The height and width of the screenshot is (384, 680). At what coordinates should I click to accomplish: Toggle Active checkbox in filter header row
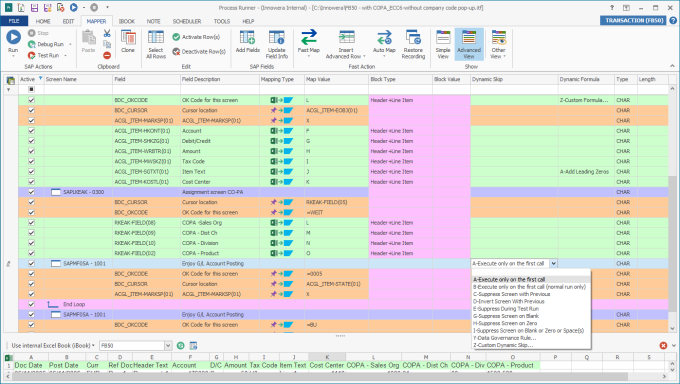pos(31,89)
